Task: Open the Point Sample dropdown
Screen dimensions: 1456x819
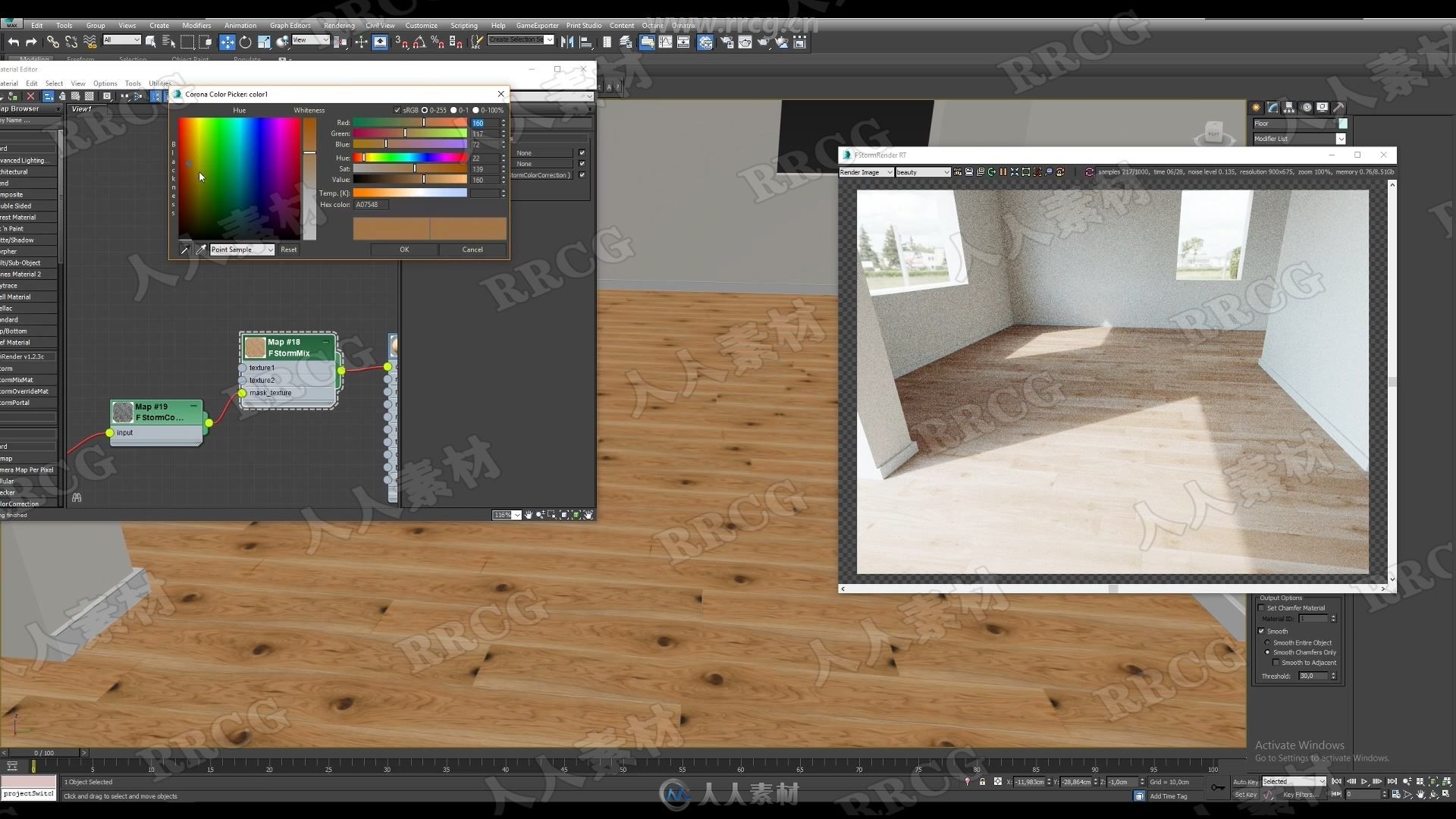Action: pos(242,249)
